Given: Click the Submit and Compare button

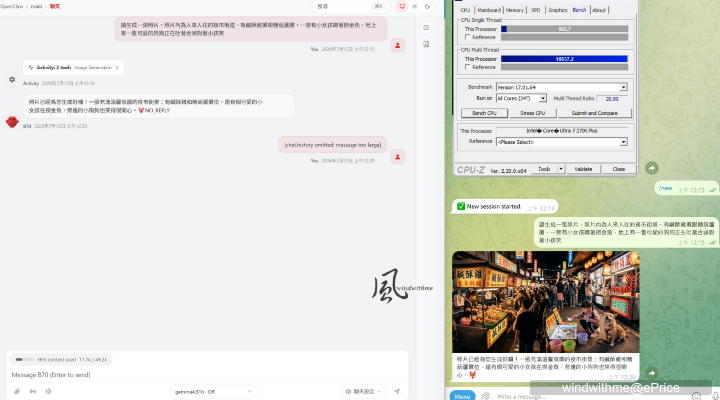Looking at the screenshot, I should 595,113.
